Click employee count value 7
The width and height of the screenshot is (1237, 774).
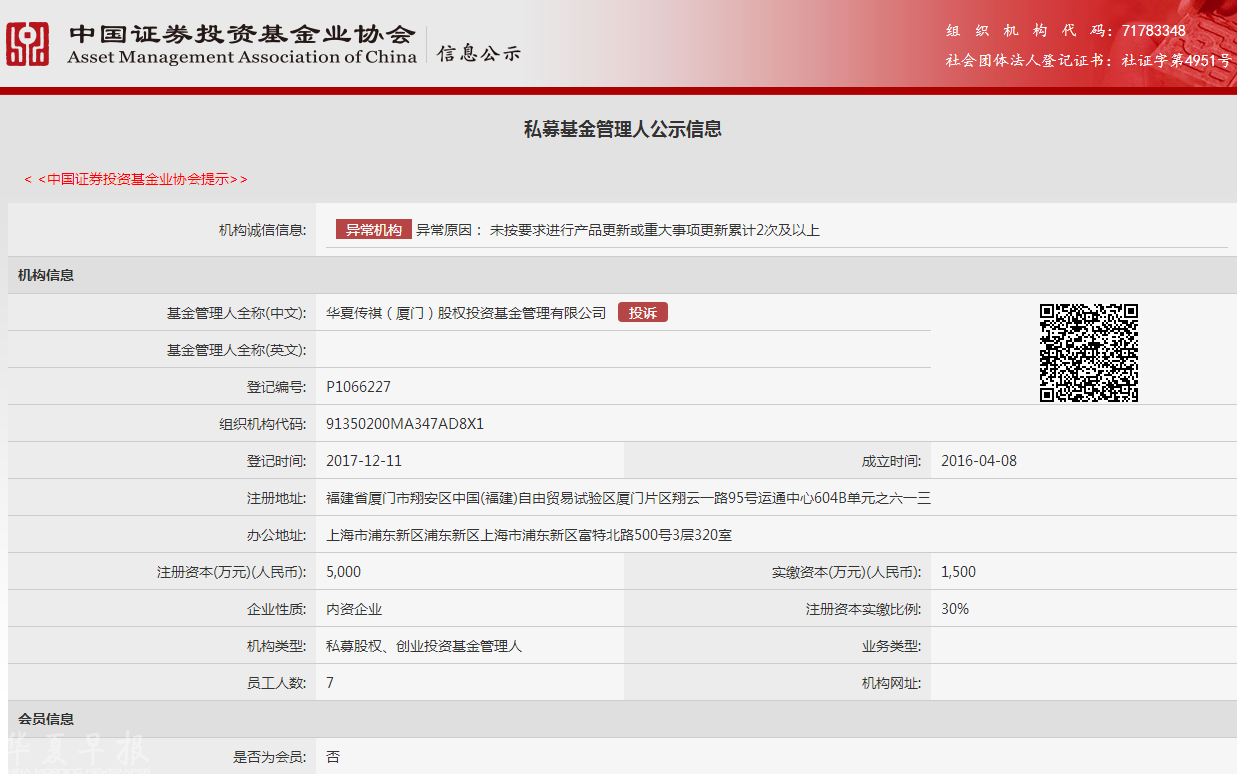pyautogui.click(x=330, y=683)
